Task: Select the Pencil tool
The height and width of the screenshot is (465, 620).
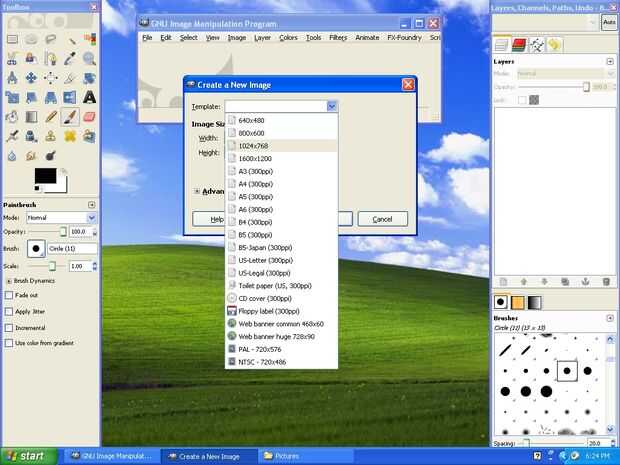Action: (x=51, y=117)
